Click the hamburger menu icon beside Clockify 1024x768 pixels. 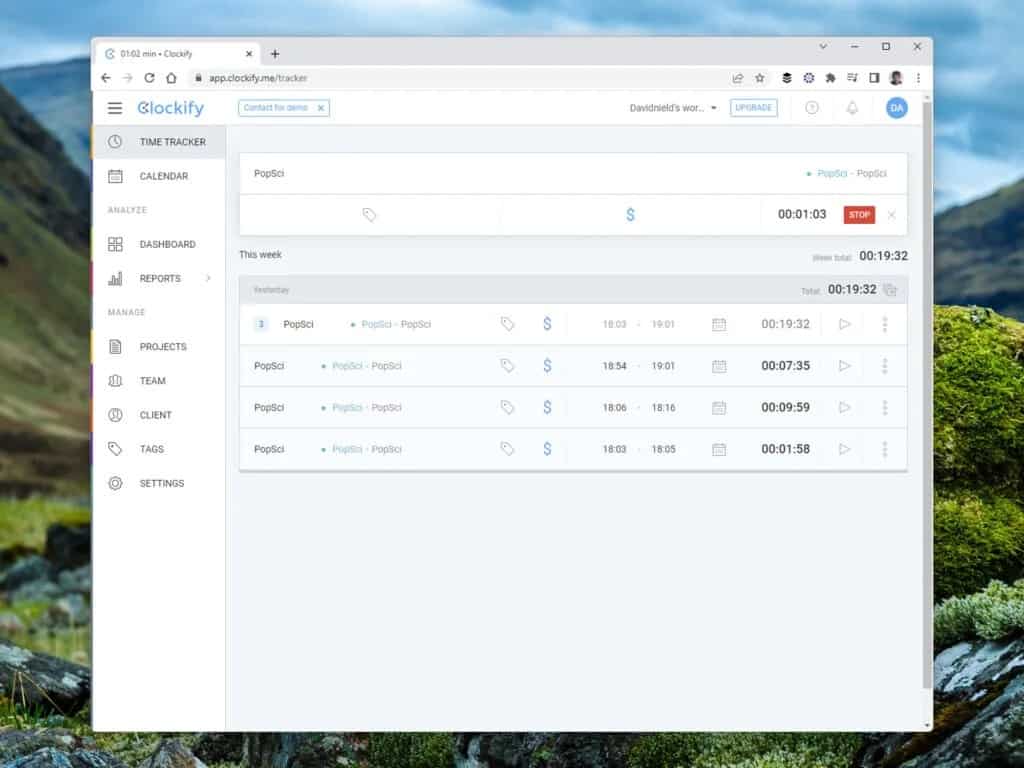tap(115, 108)
